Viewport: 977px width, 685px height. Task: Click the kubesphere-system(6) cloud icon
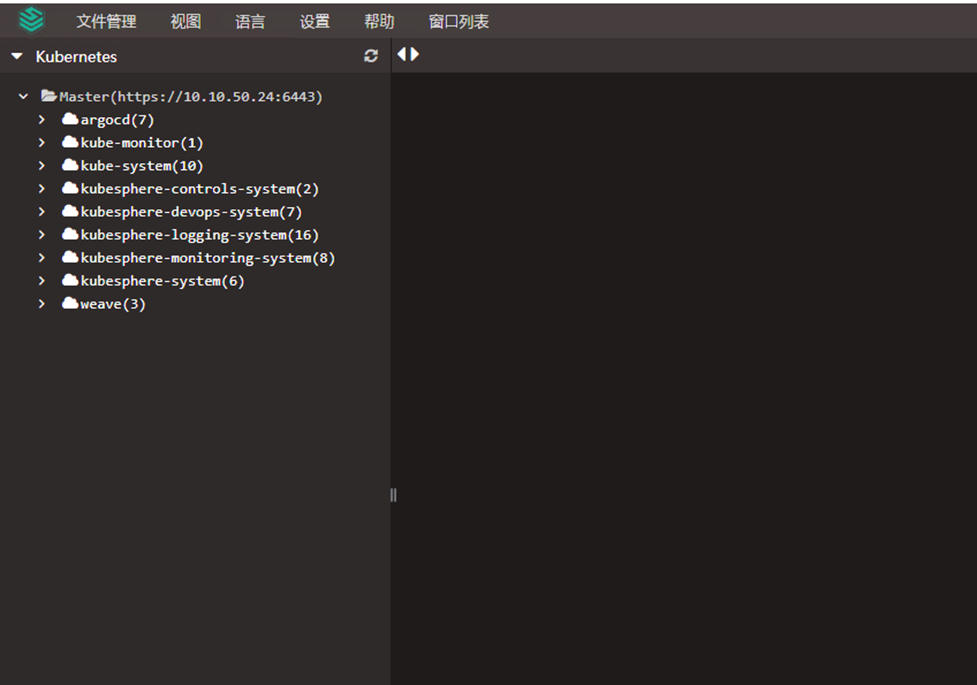(x=70, y=280)
